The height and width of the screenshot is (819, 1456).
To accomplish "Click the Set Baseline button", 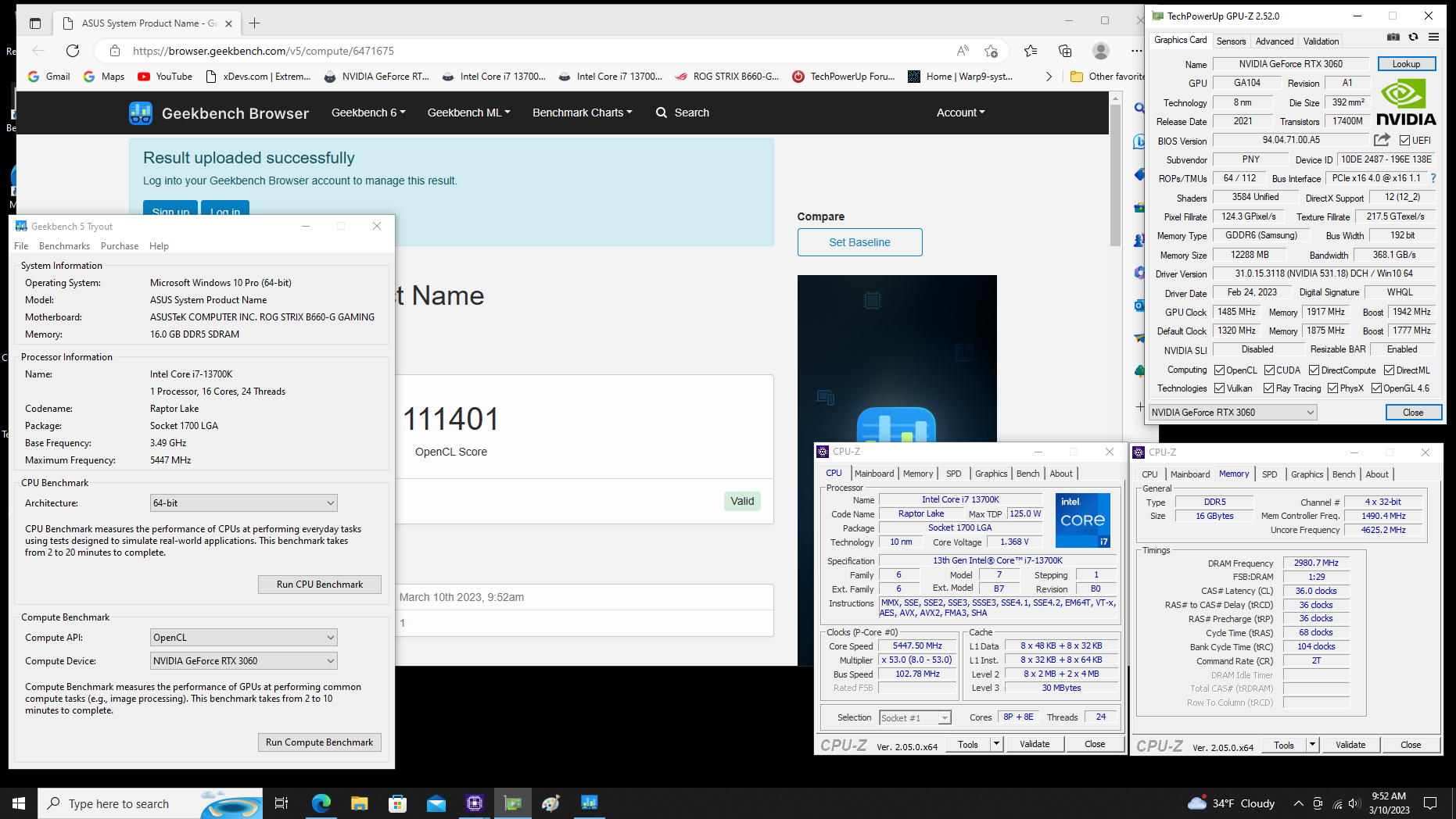I will (x=859, y=242).
